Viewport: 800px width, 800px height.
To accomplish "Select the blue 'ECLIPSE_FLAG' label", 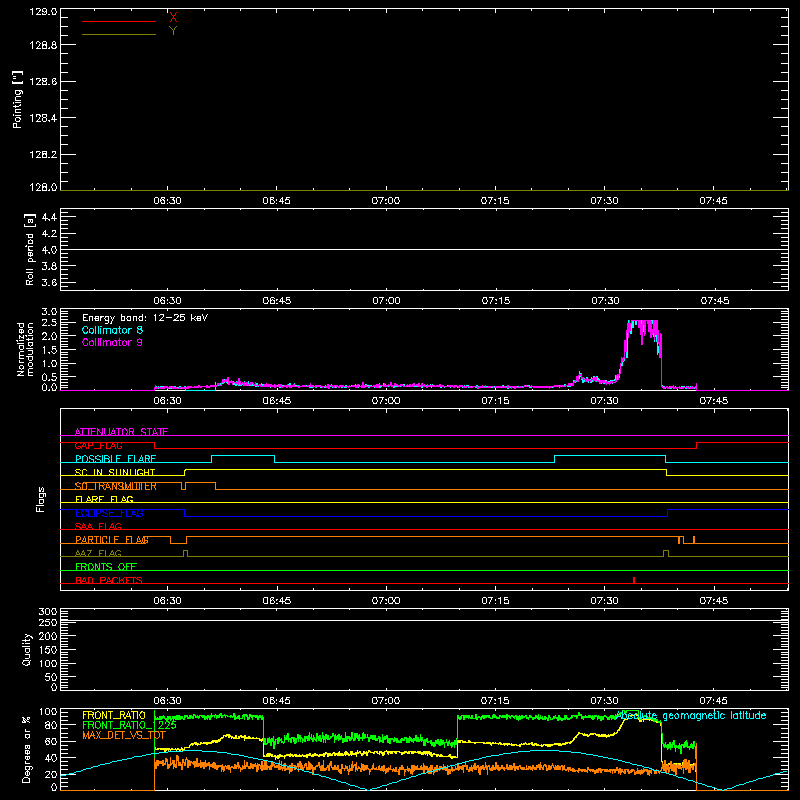I will pos(109,513).
